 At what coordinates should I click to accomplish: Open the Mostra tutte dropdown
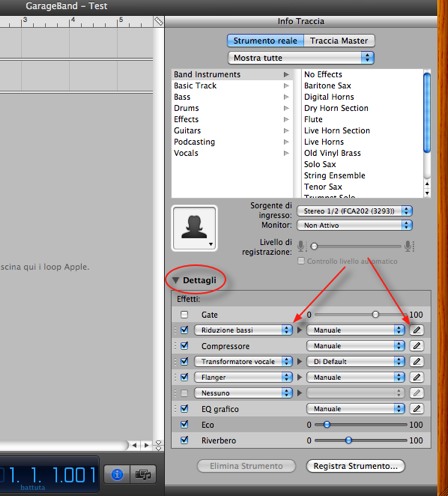pos(301,58)
